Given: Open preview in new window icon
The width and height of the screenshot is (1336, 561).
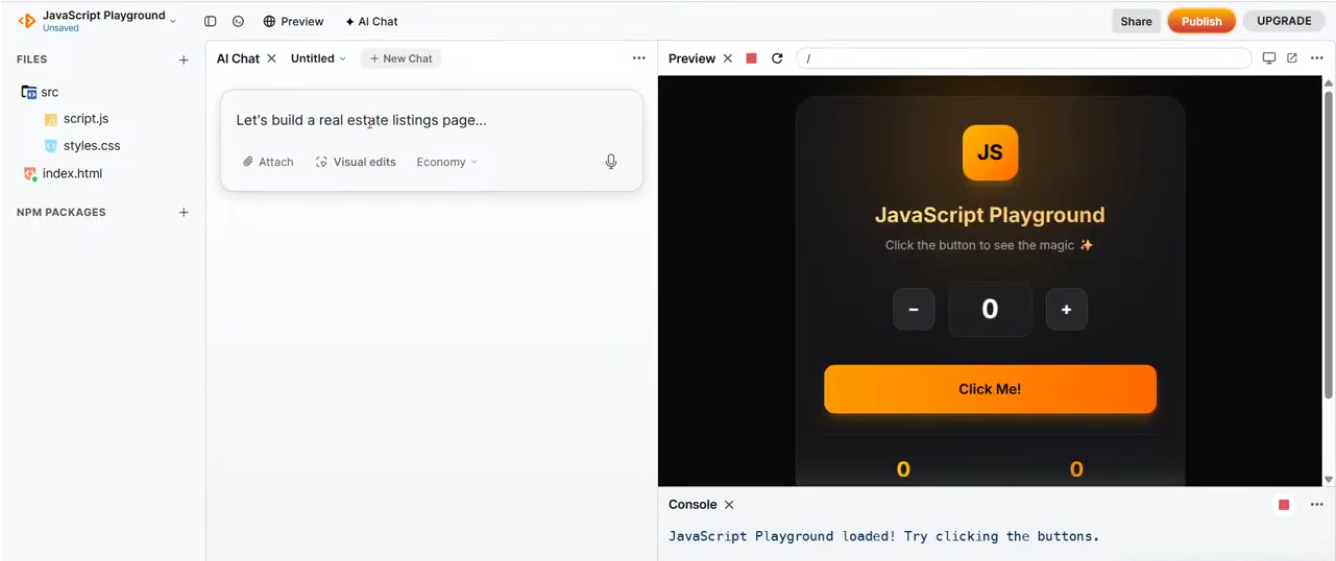Looking at the screenshot, I should [x=1292, y=59].
